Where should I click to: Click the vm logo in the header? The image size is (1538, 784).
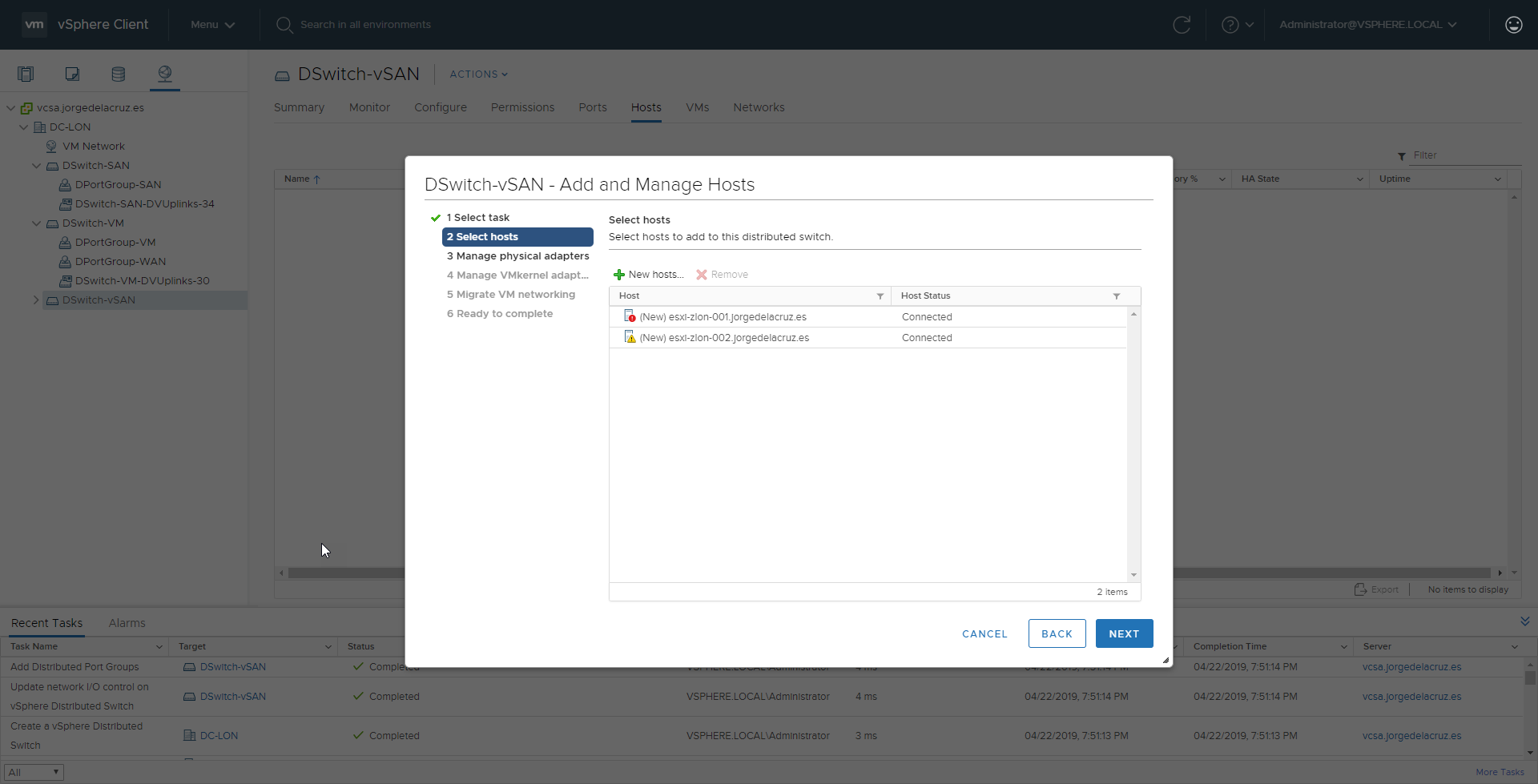[x=34, y=24]
